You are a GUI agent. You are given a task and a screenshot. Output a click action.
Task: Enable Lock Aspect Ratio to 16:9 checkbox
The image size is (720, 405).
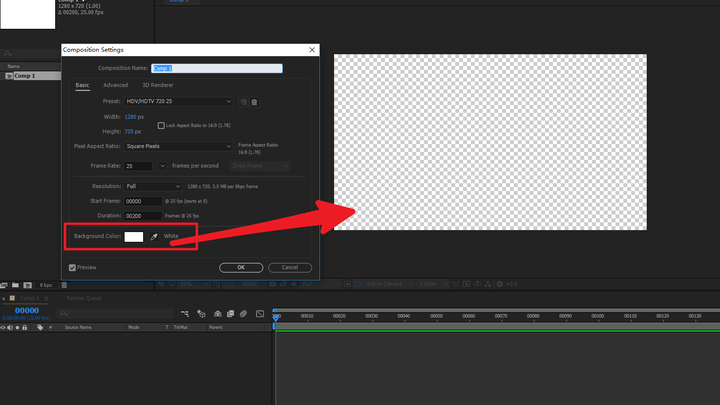(161, 125)
